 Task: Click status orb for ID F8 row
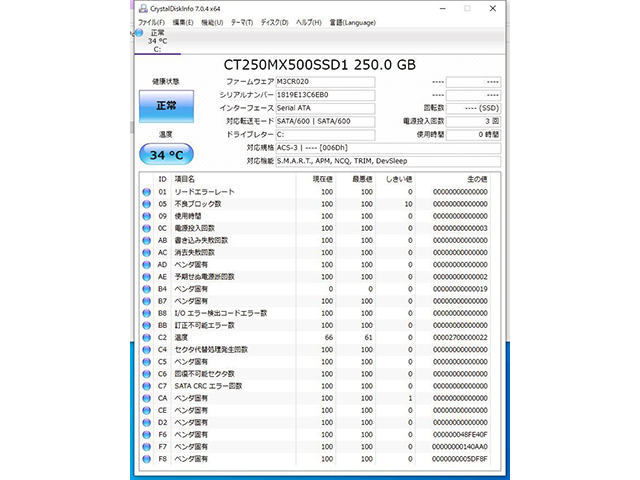(x=147, y=459)
